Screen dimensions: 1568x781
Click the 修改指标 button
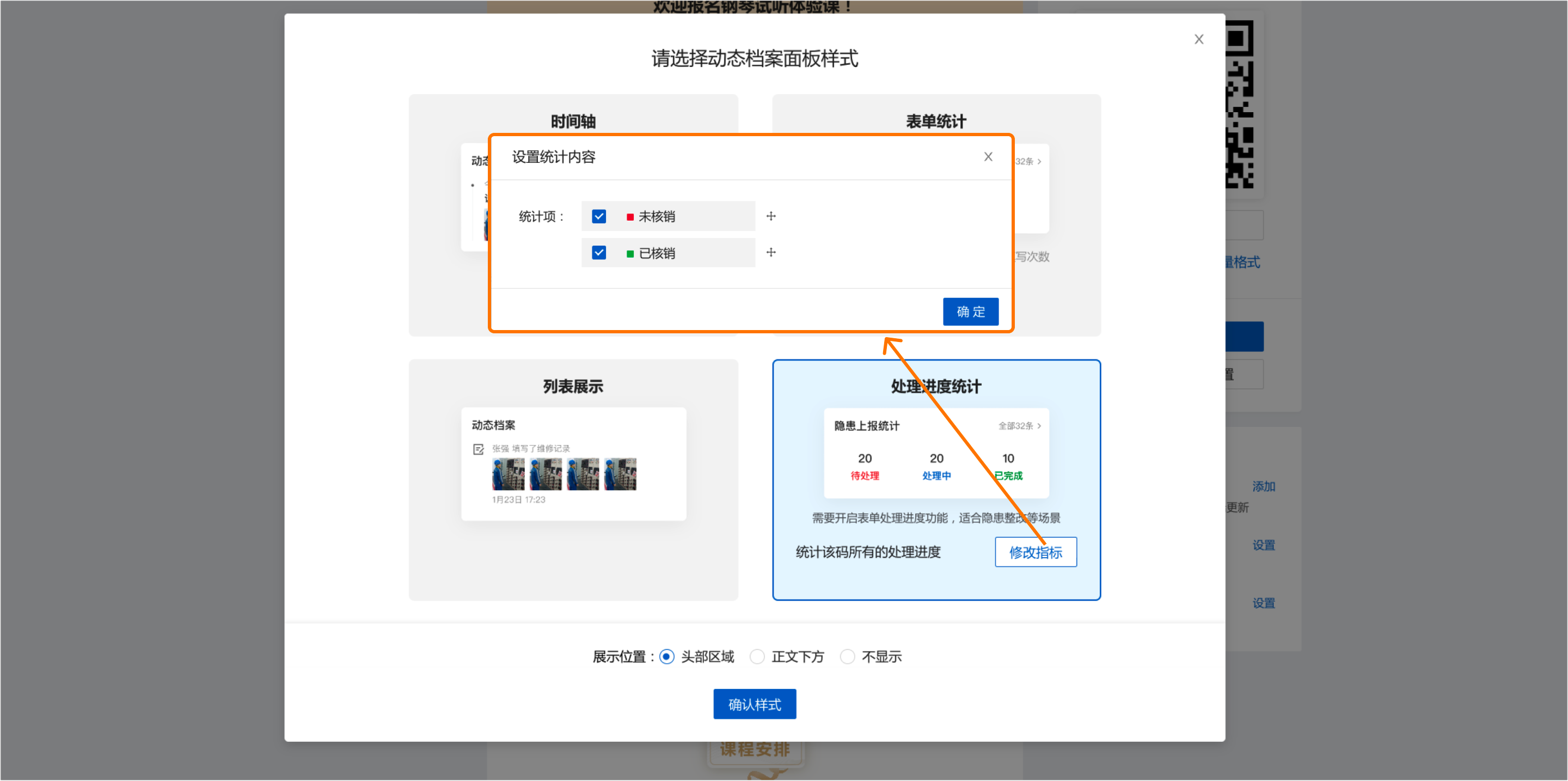pyautogui.click(x=1035, y=552)
